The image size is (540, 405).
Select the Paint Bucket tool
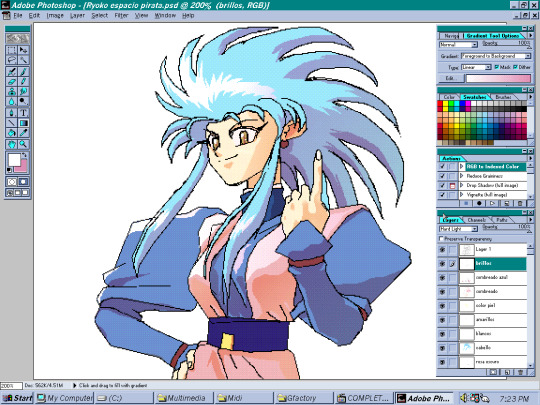pos(12,133)
